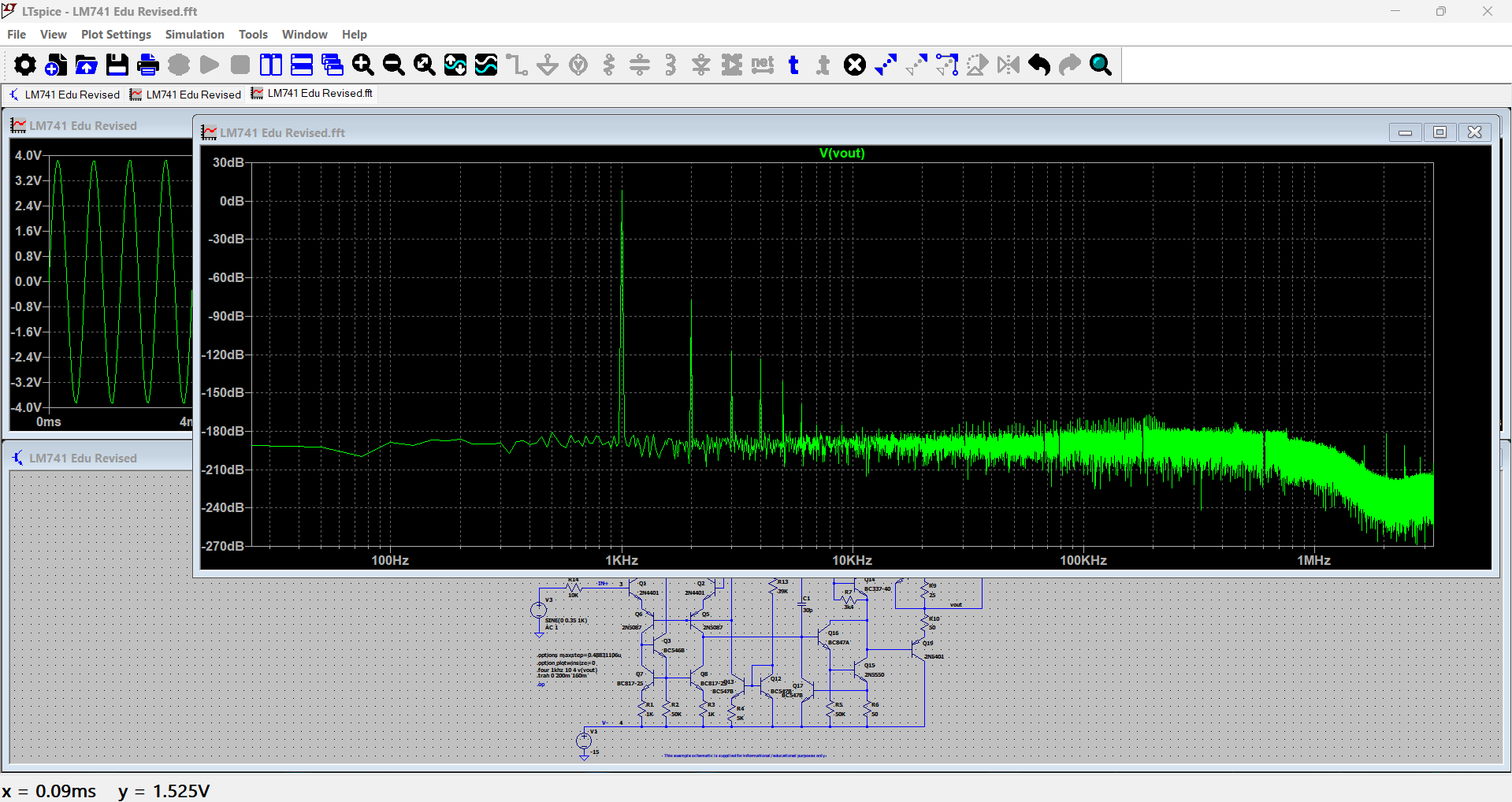Maximize the LM741 Edu Revised.fft subwindow
The height and width of the screenshot is (802, 1512).
pos(1440,132)
